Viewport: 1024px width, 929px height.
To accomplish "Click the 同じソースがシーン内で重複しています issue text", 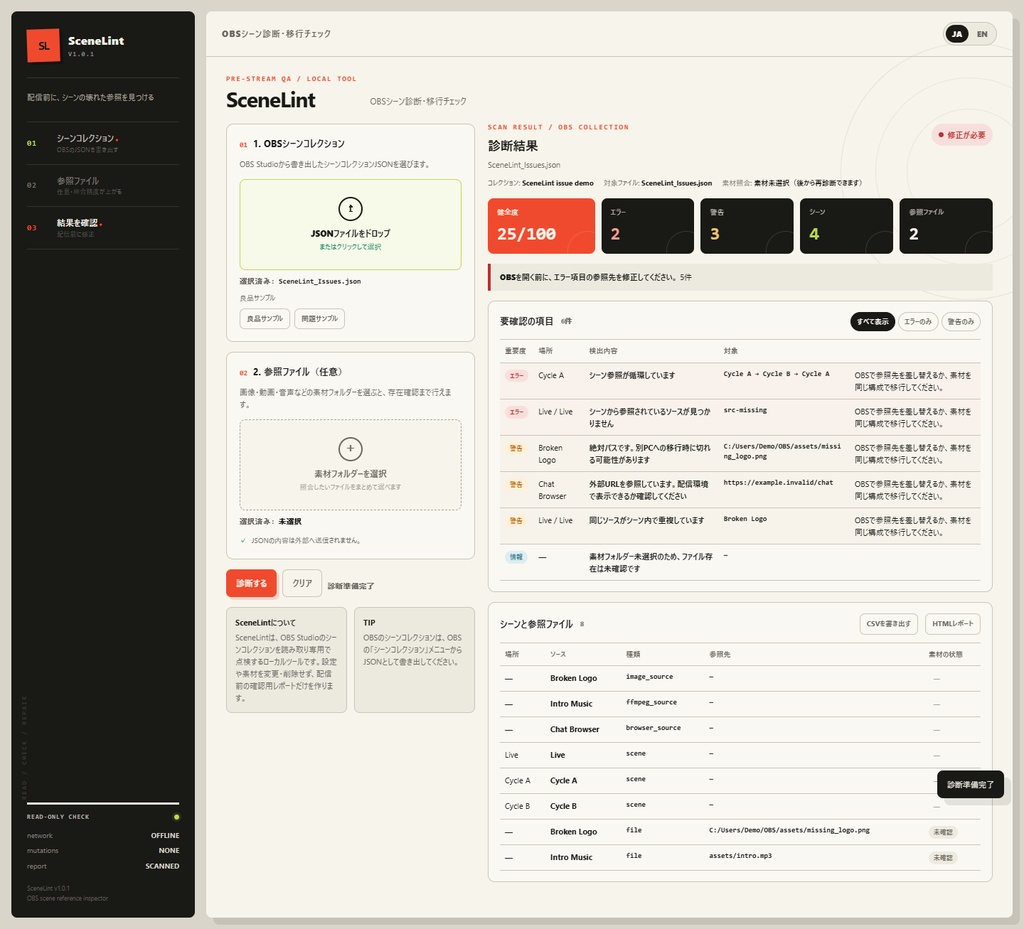I will [647, 520].
